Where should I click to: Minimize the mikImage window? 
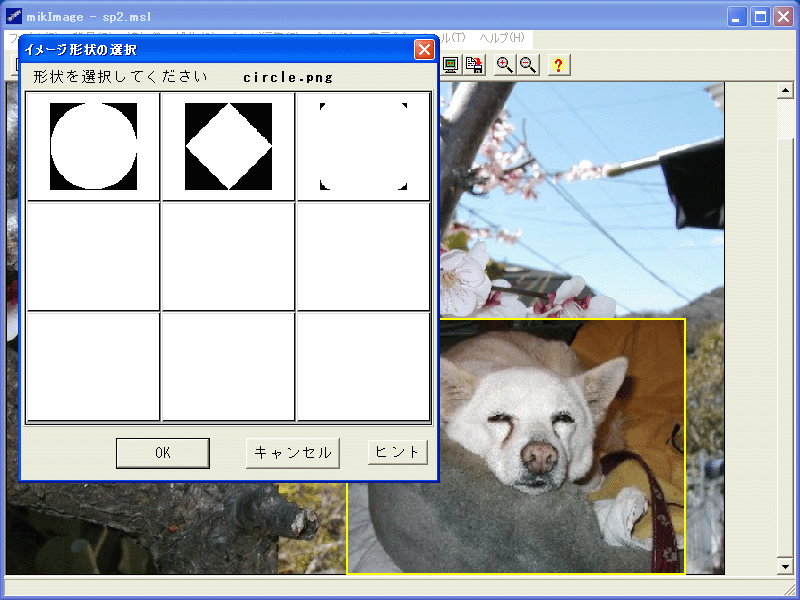pos(736,17)
